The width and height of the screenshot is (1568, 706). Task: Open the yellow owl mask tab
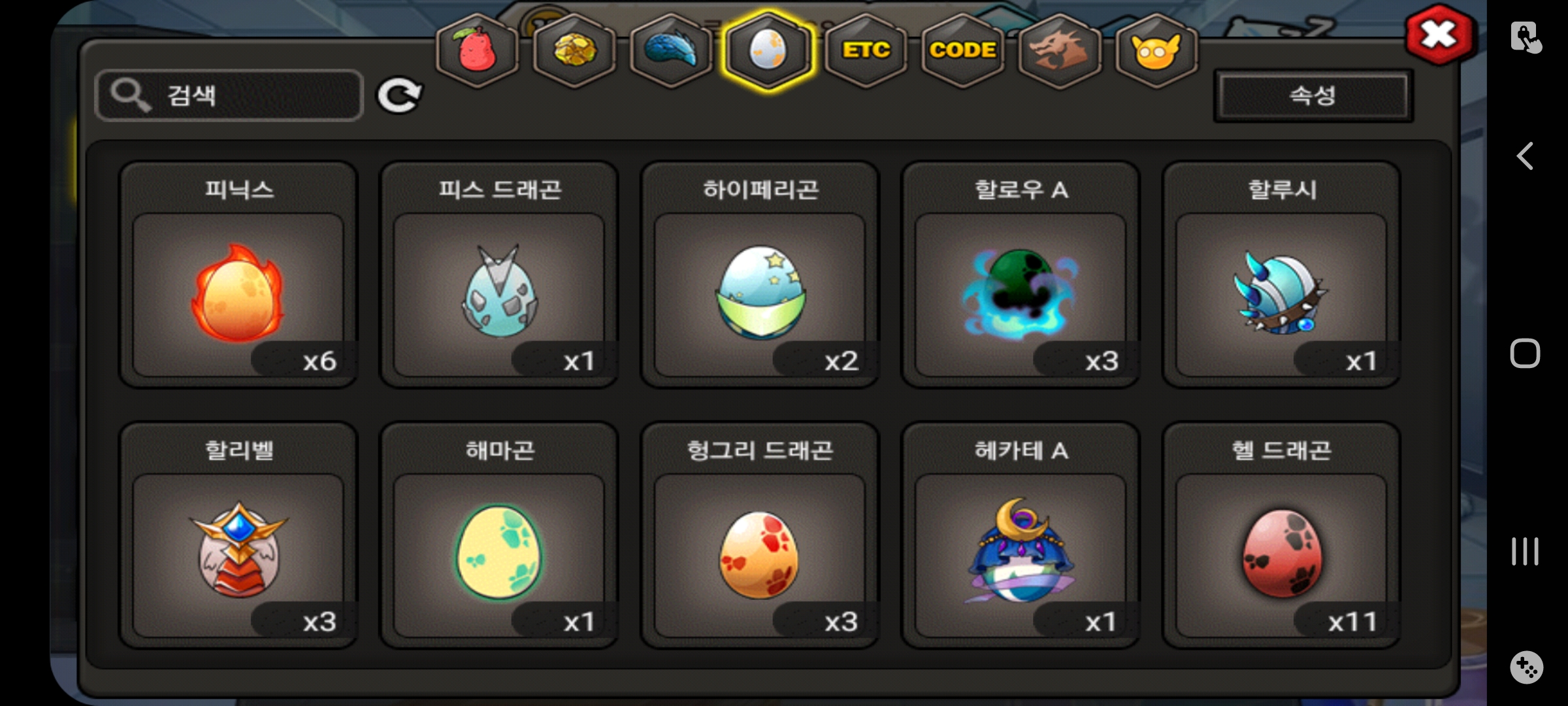pos(1156,50)
